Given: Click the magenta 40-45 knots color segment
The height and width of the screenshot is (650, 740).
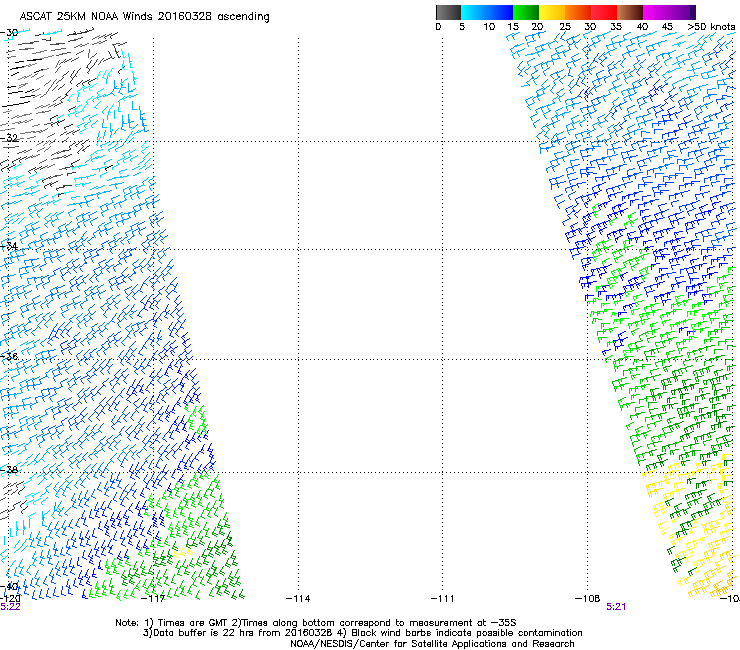Looking at the screenshot, I should click(656, 12).
